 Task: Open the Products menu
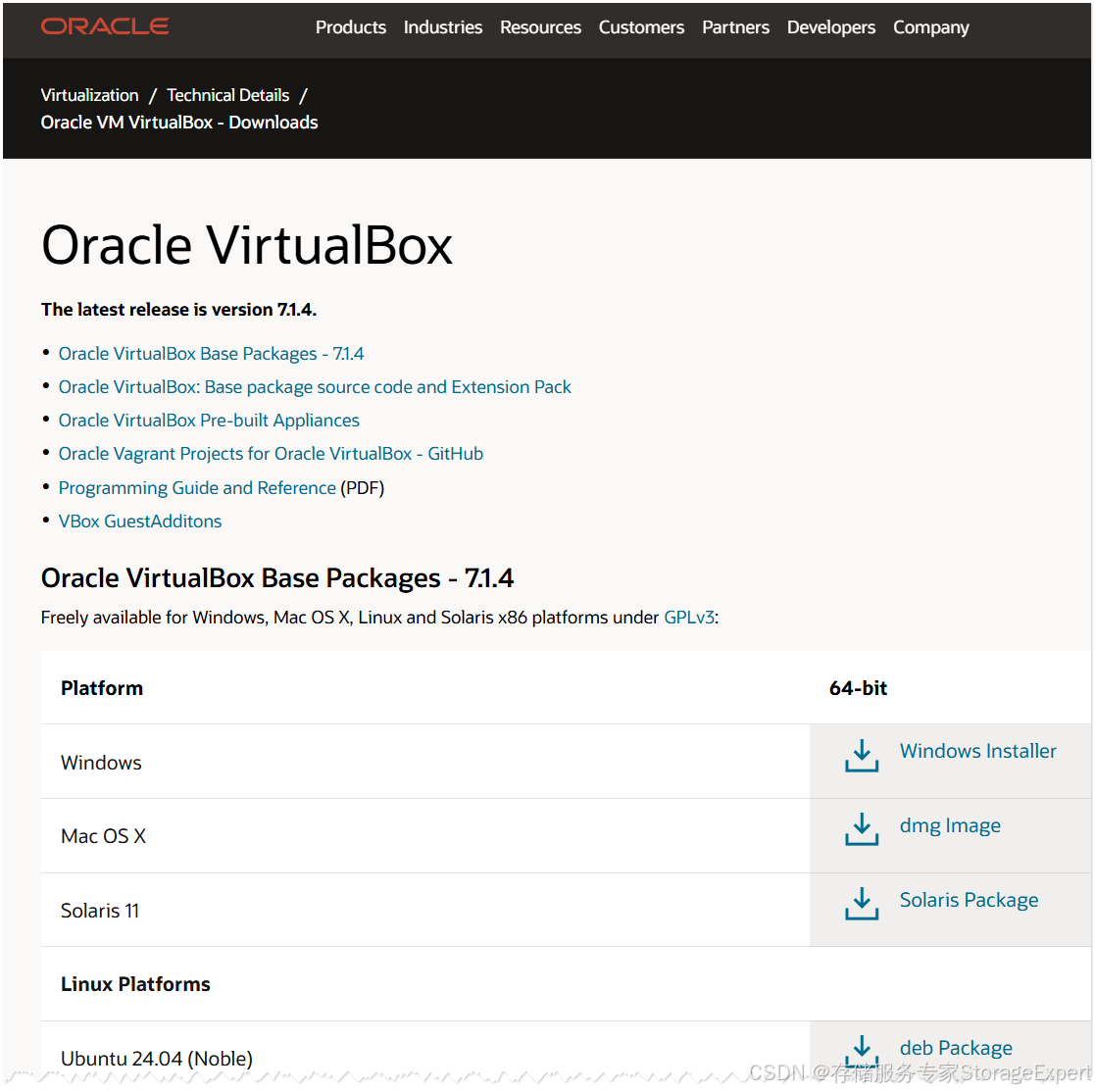(x=351, y=27)
